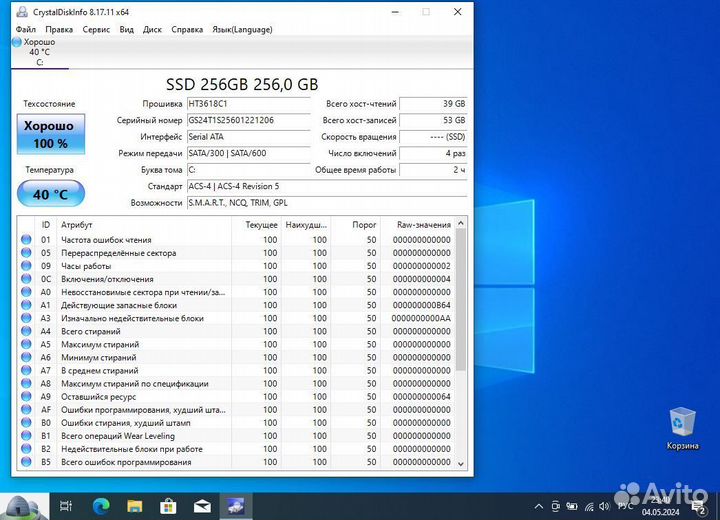Image resolution: width=720 pixels, height=520 pixels.
Task: Click status icon for Всего стираний row
Action: (26, 331)
